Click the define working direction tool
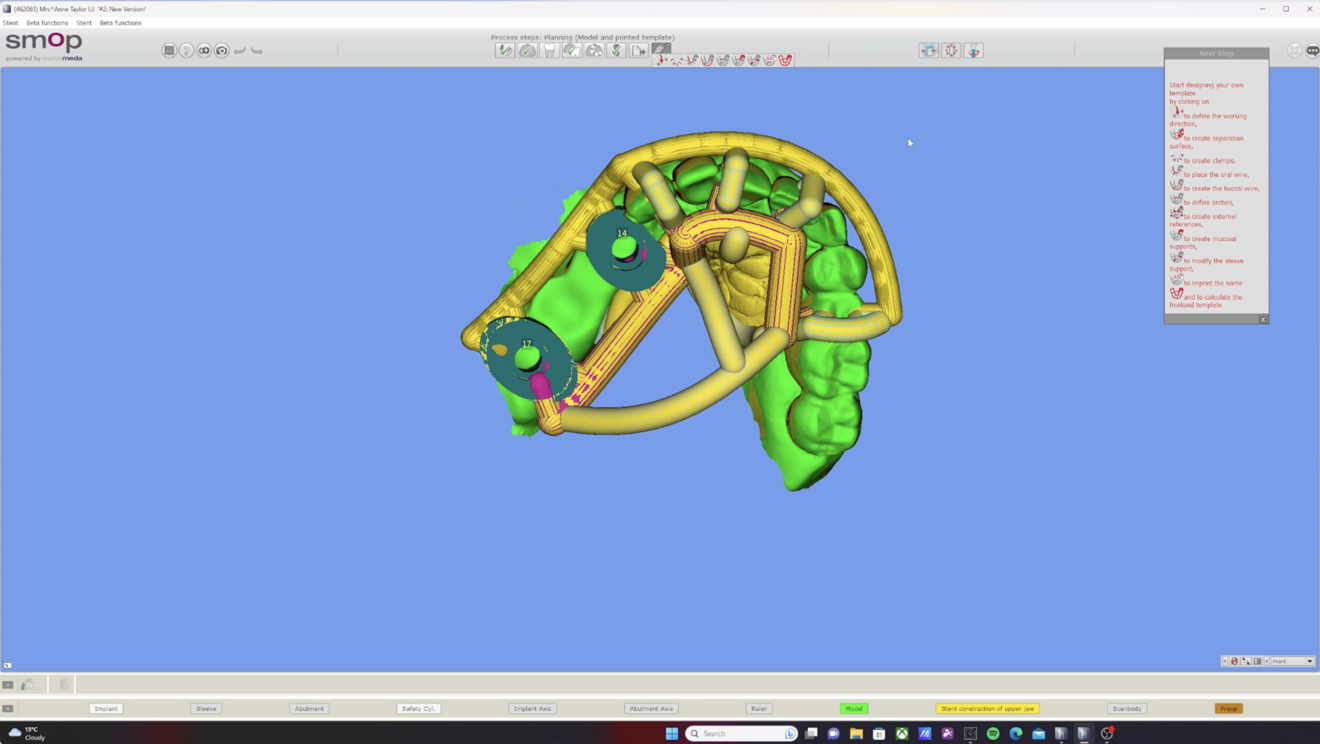This screenshot has width=1320, height=744. [661, 61]
